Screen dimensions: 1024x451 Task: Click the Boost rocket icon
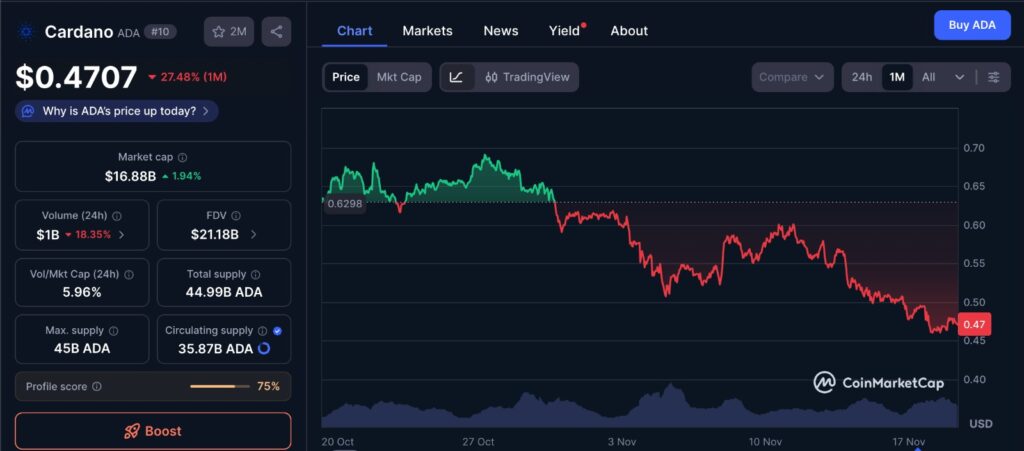(131, 431)
